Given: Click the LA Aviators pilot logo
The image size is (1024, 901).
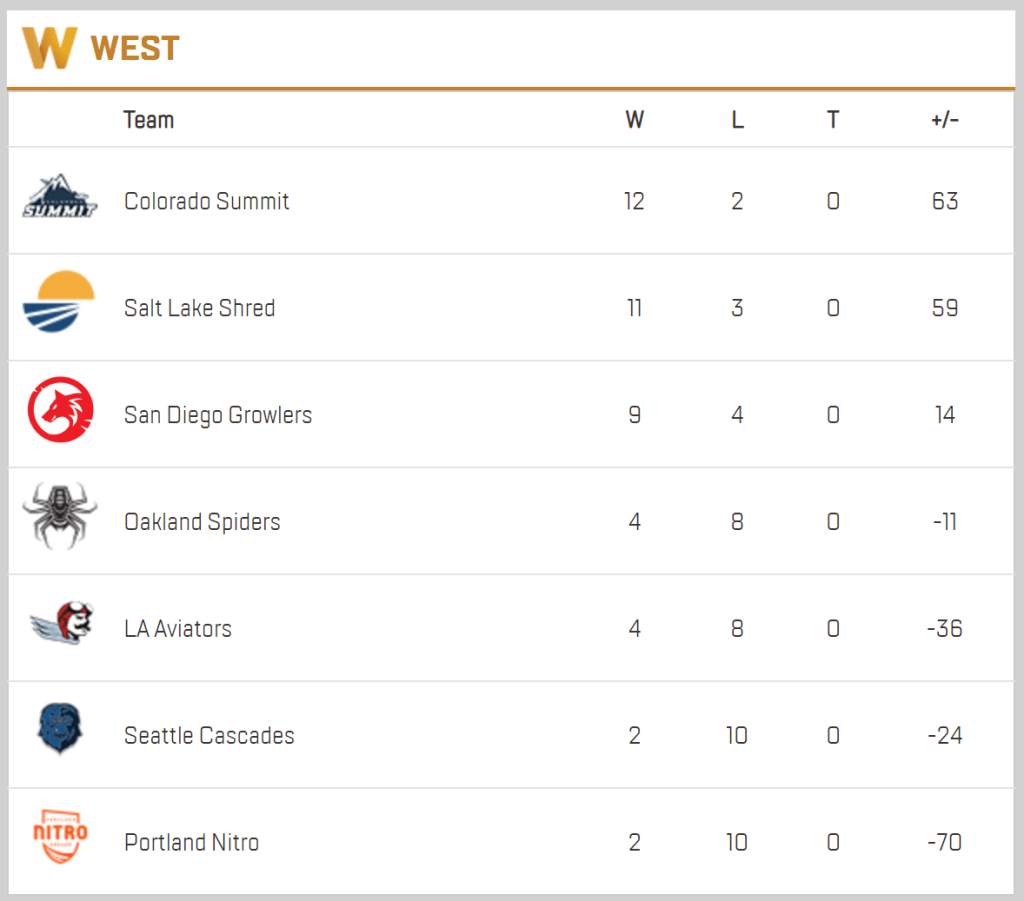Looking at the screenshot, I should 63,625.
